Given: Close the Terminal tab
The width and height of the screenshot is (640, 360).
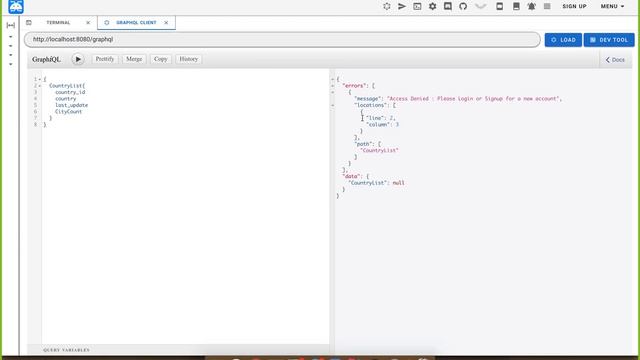Looking at the screenshot, I should point(88,22).
